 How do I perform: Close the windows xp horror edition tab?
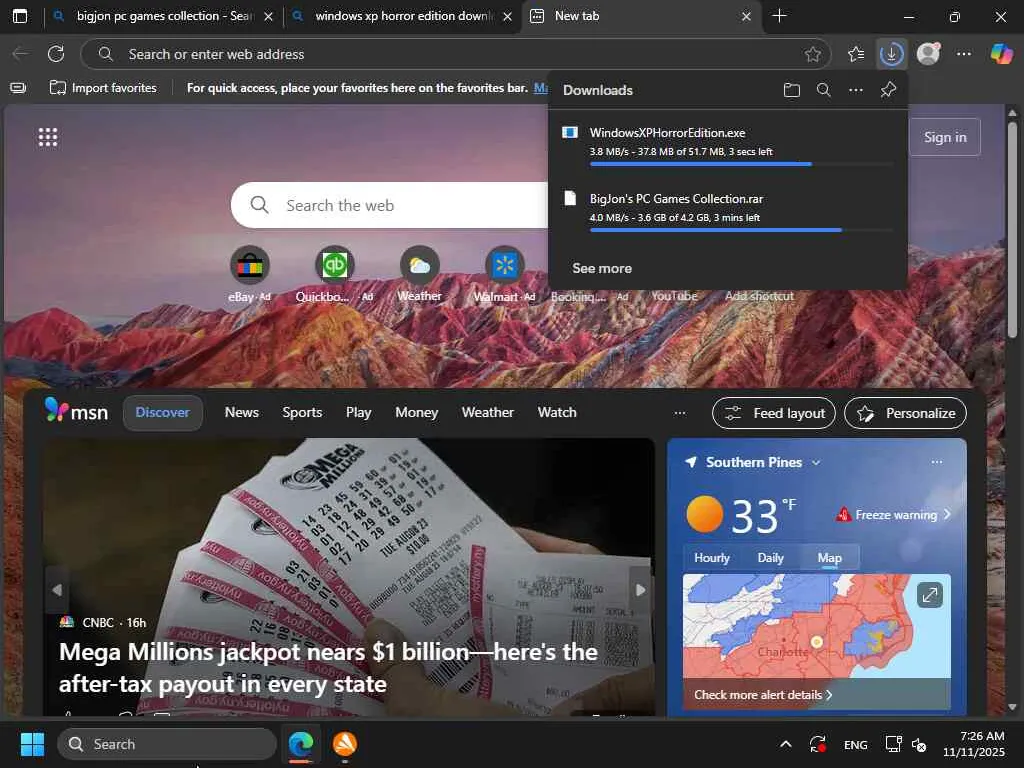coord(507,16)
